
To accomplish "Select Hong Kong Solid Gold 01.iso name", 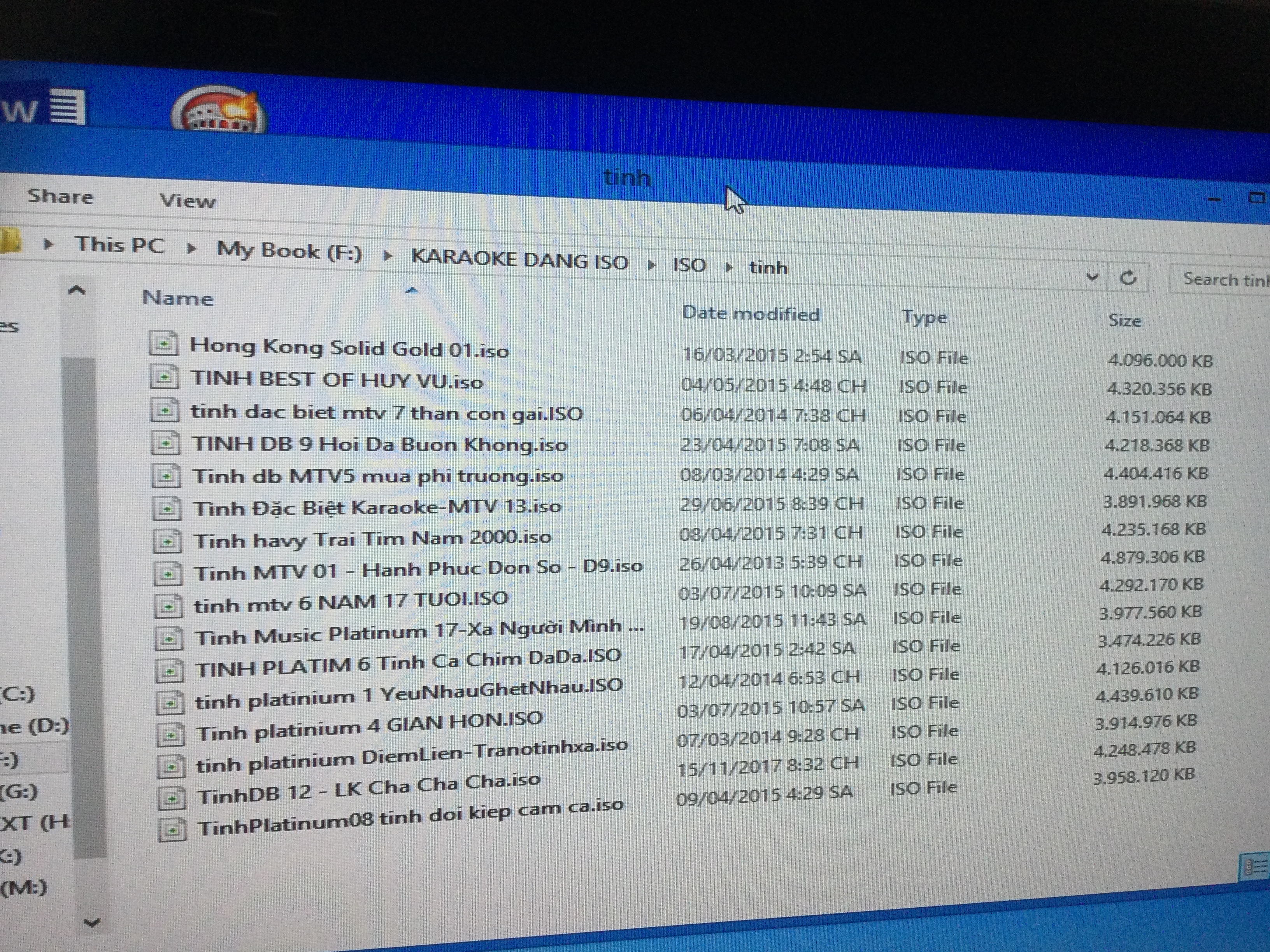I will (349, 347).
